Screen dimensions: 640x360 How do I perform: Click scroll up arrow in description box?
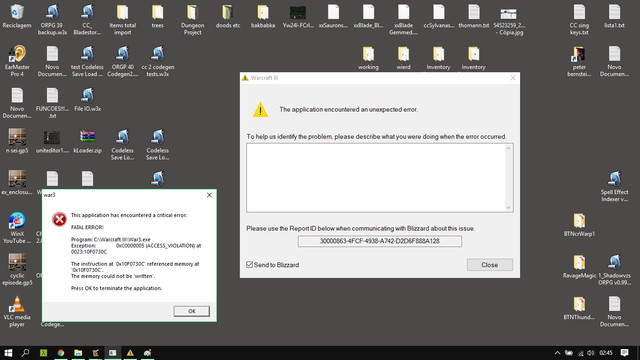tap(509, 148)
